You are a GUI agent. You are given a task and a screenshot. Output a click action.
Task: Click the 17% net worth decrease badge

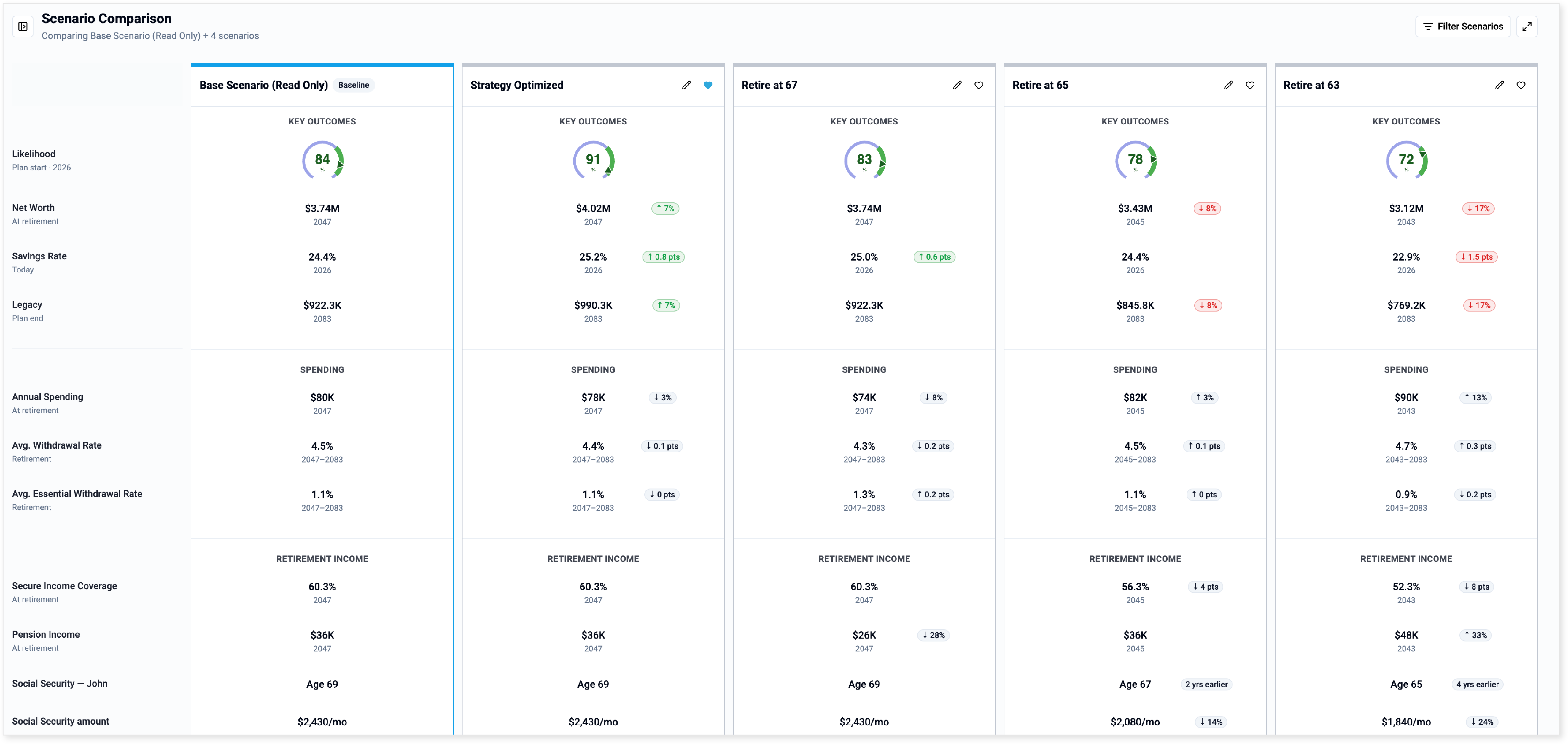(1478, 208)
